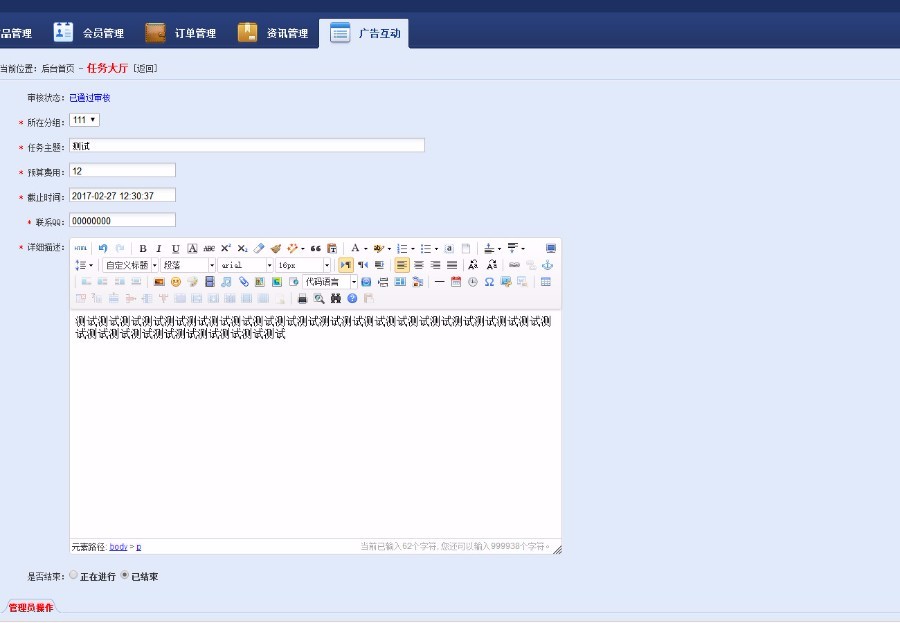Toggle HTML source mode in editor

tap(81, 249)
